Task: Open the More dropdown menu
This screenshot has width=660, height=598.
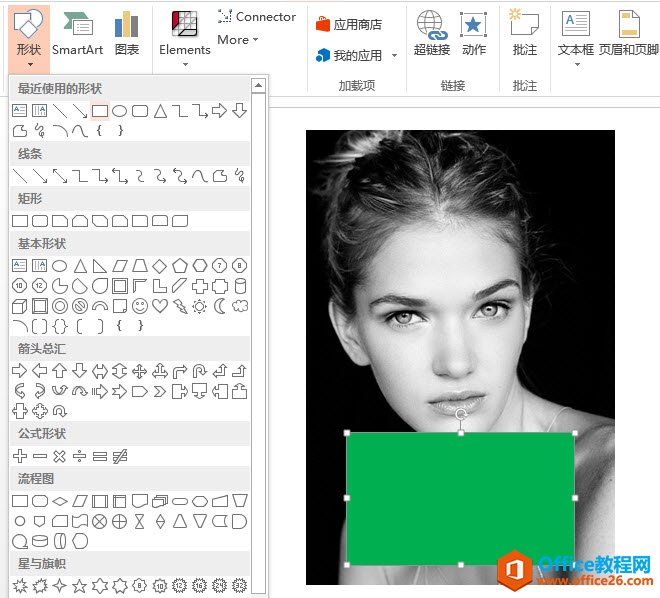Action: tap(238, 40)
